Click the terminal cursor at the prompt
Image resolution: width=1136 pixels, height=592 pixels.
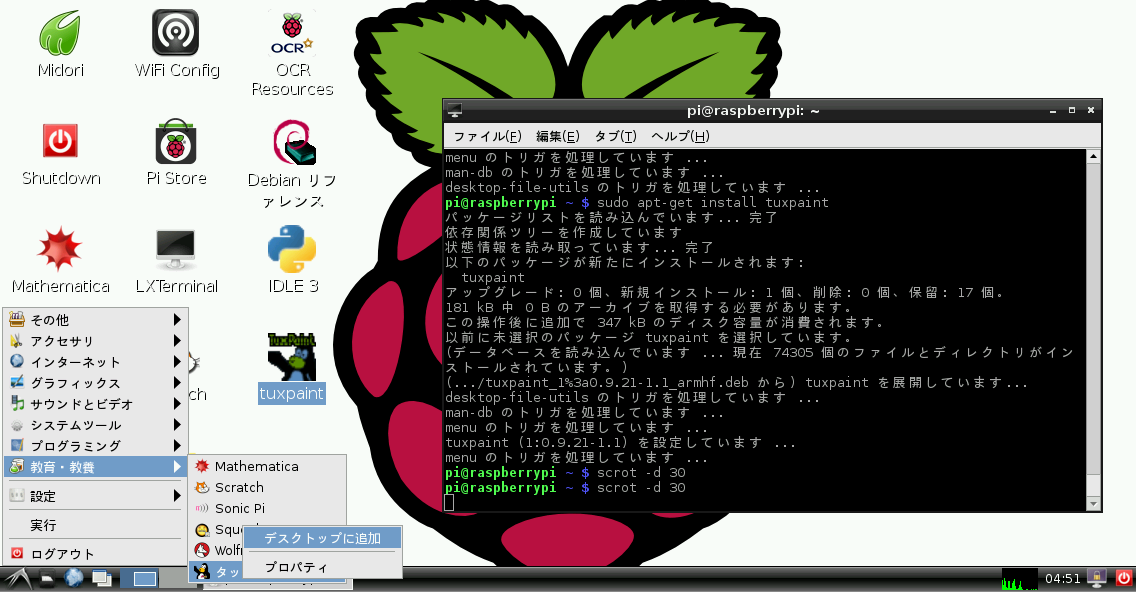[449, 502]
